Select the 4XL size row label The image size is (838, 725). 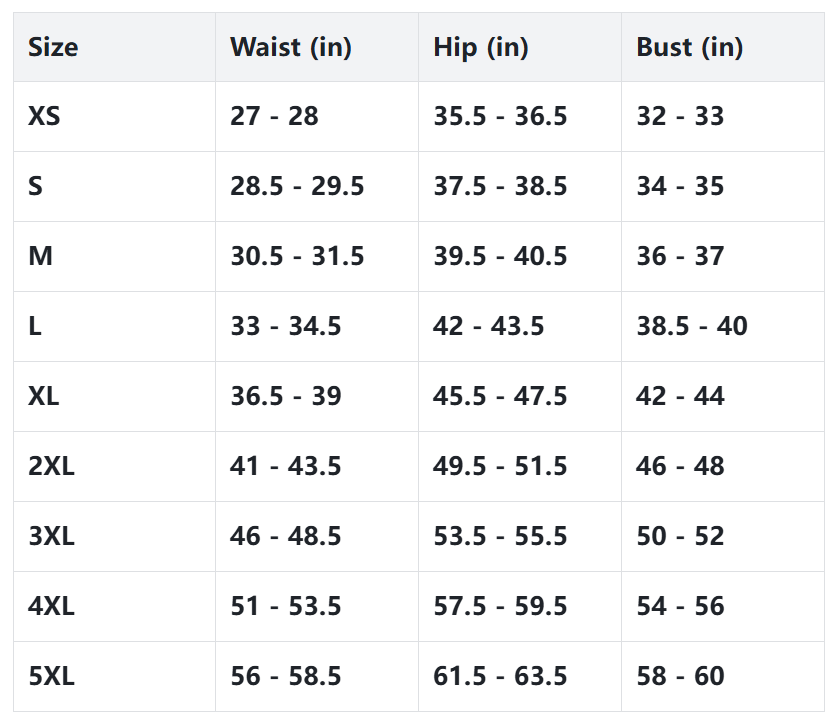51,607
